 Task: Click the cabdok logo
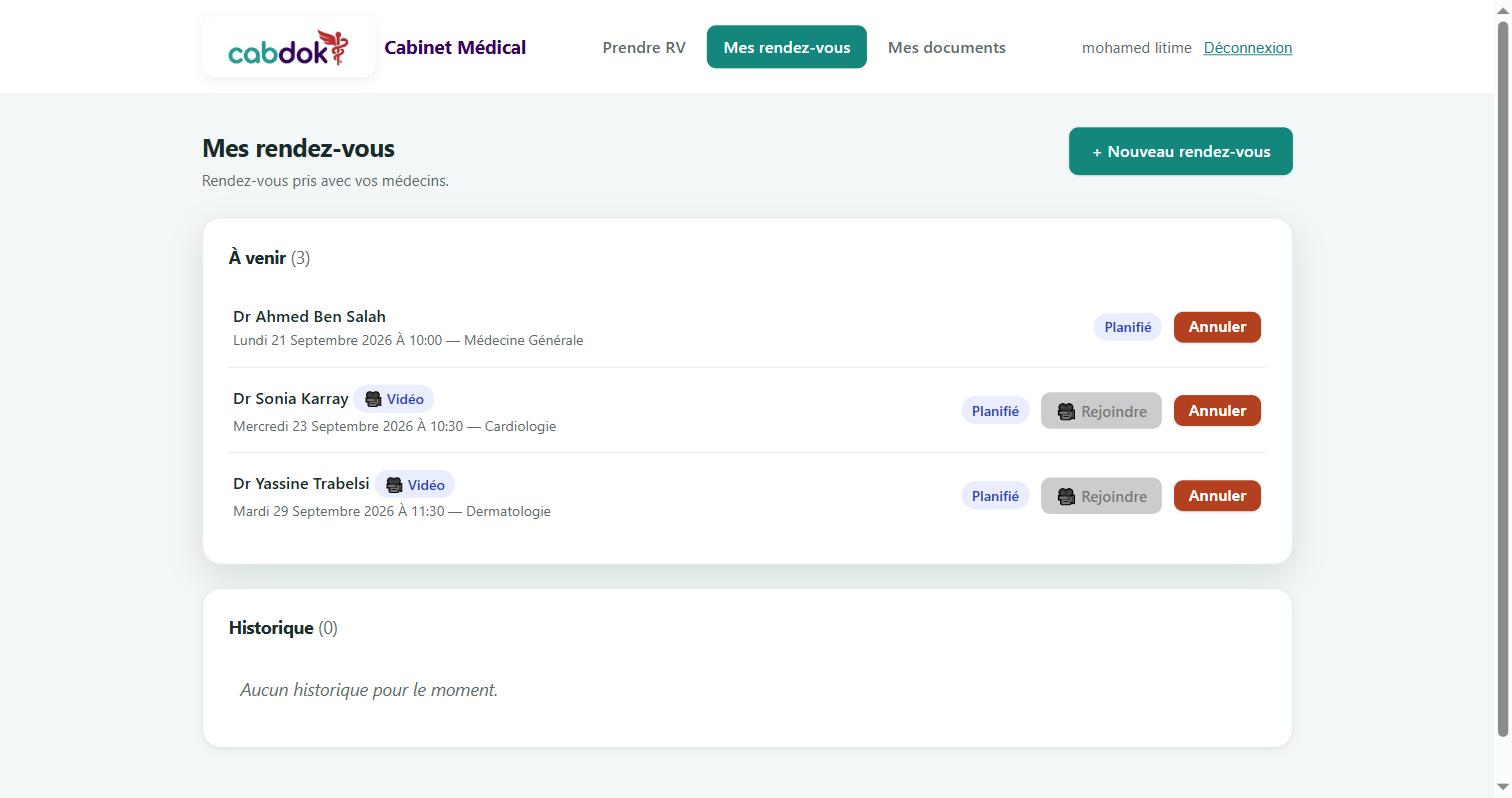[x=289, y=47]
